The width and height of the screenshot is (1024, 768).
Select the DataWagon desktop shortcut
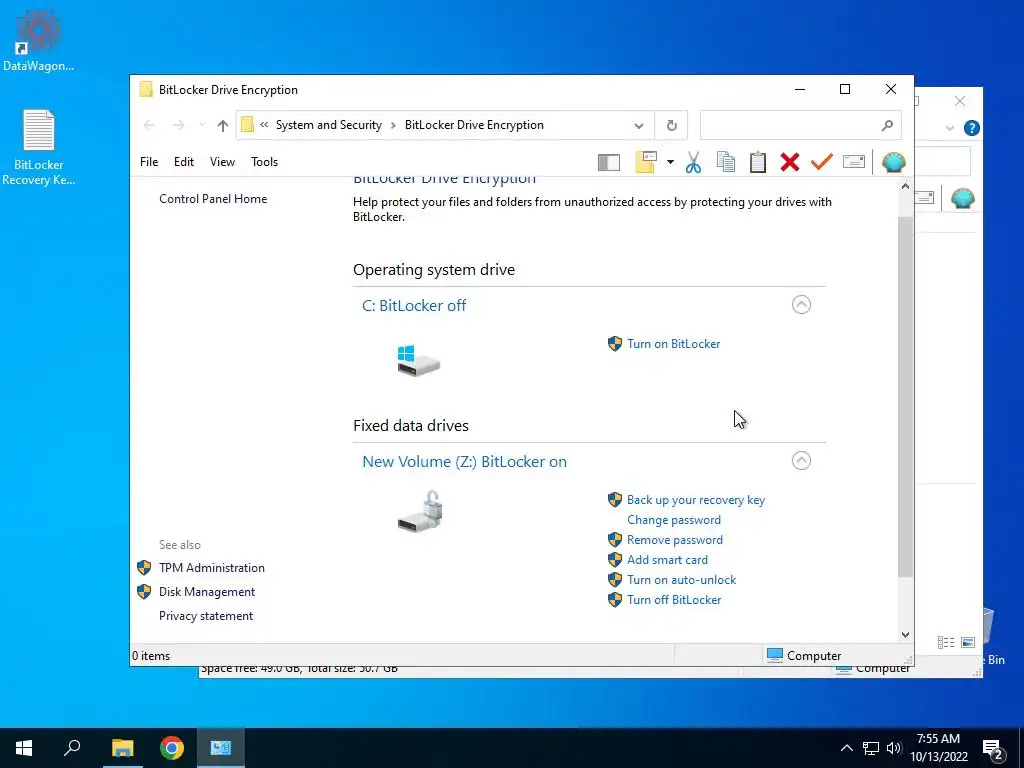[x=39, y=40]
